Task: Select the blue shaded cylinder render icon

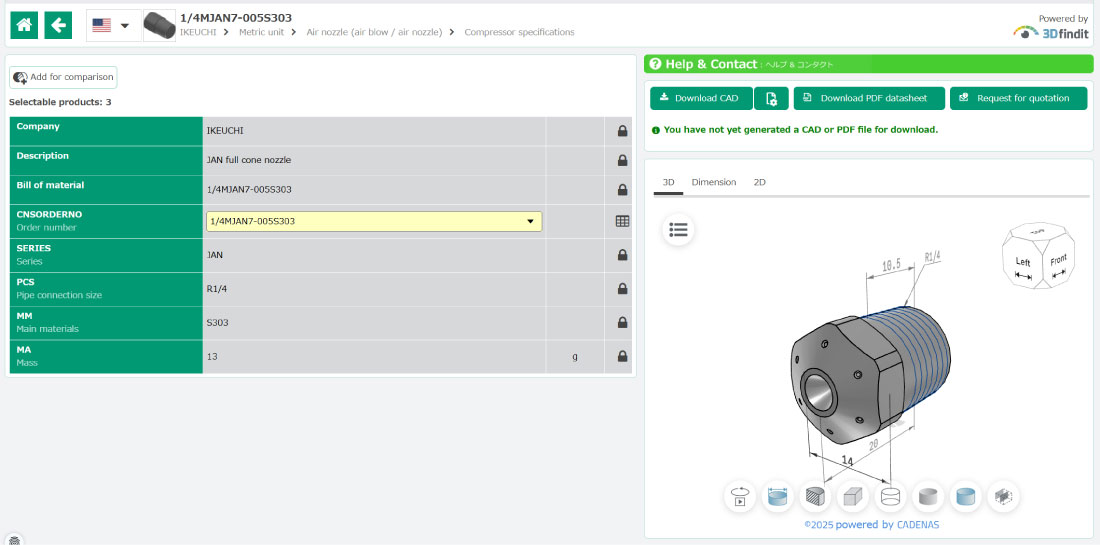Action: coord(966,497)
